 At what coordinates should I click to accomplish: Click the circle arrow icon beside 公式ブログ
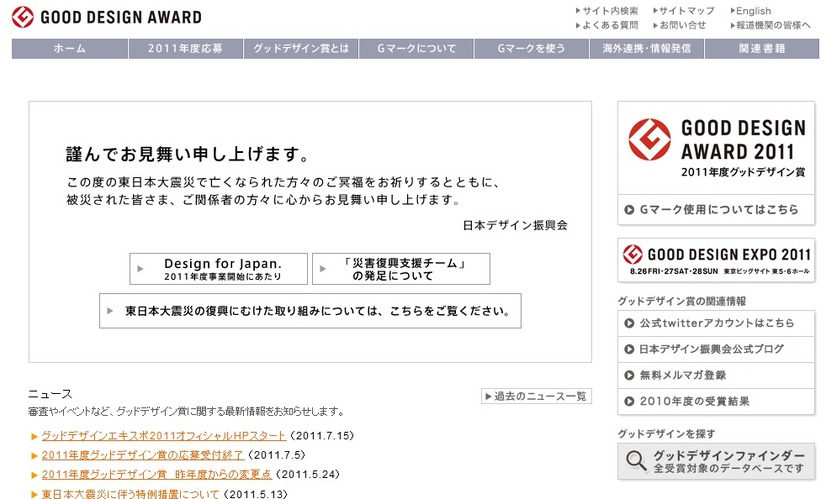(x=629, y=349)
